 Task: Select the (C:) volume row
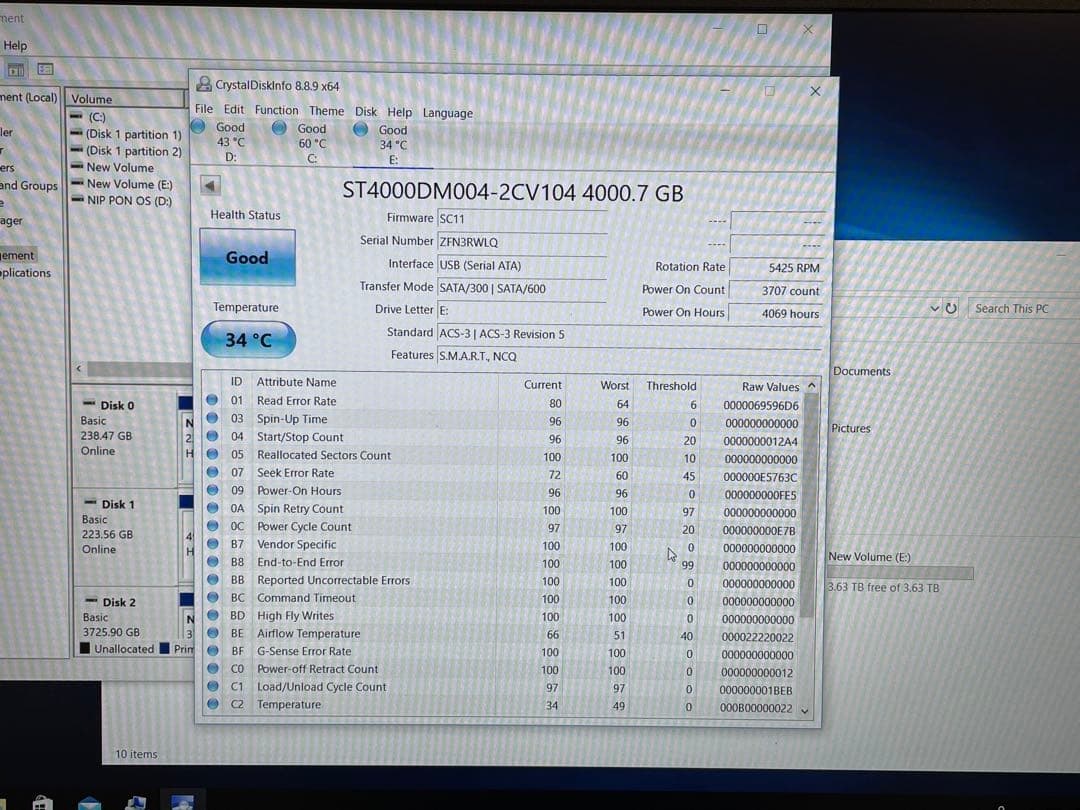click(96, 117)
